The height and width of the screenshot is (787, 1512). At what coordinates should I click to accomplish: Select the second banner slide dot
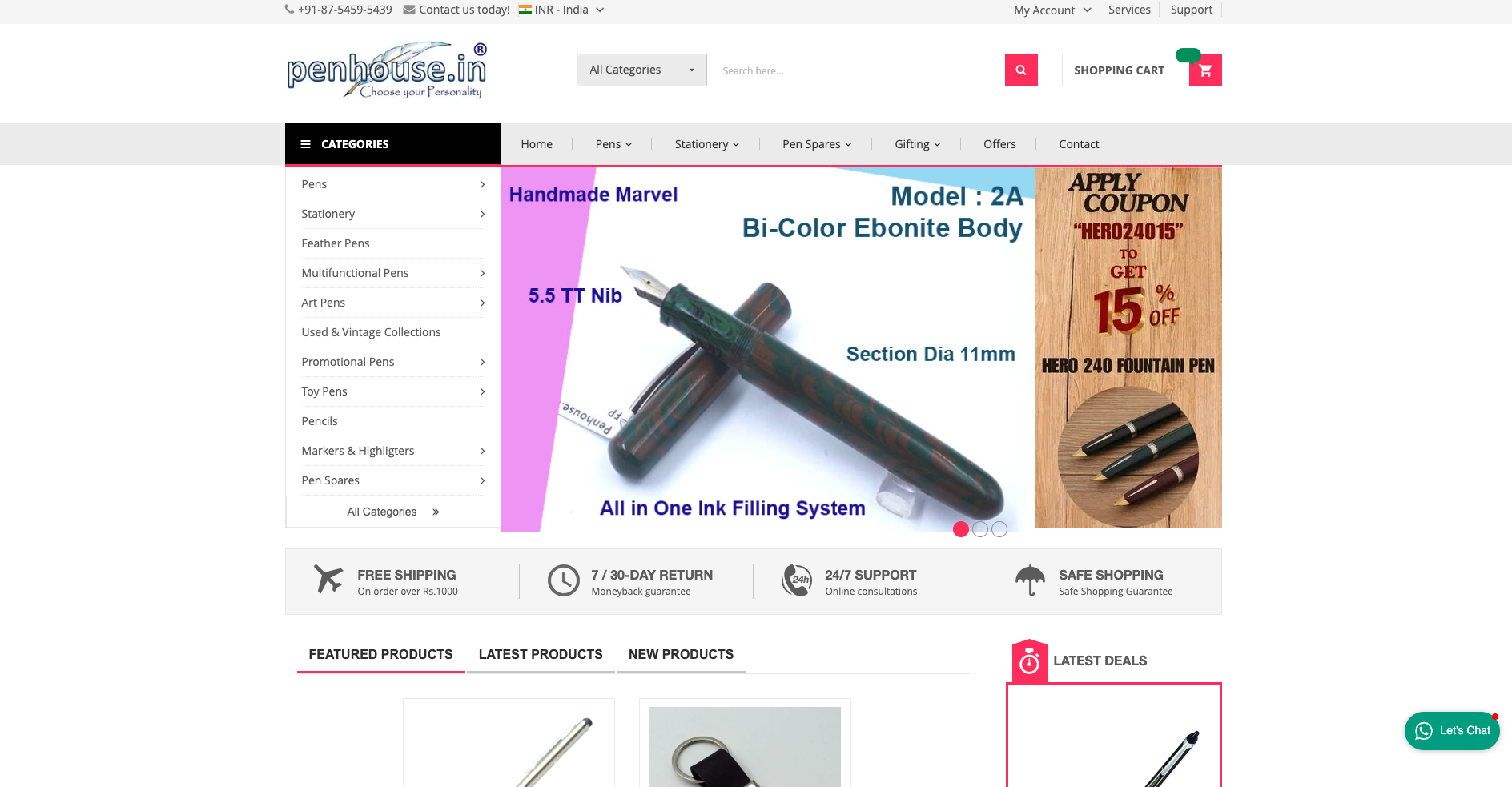pyautogui.click(x=980, y=529)
